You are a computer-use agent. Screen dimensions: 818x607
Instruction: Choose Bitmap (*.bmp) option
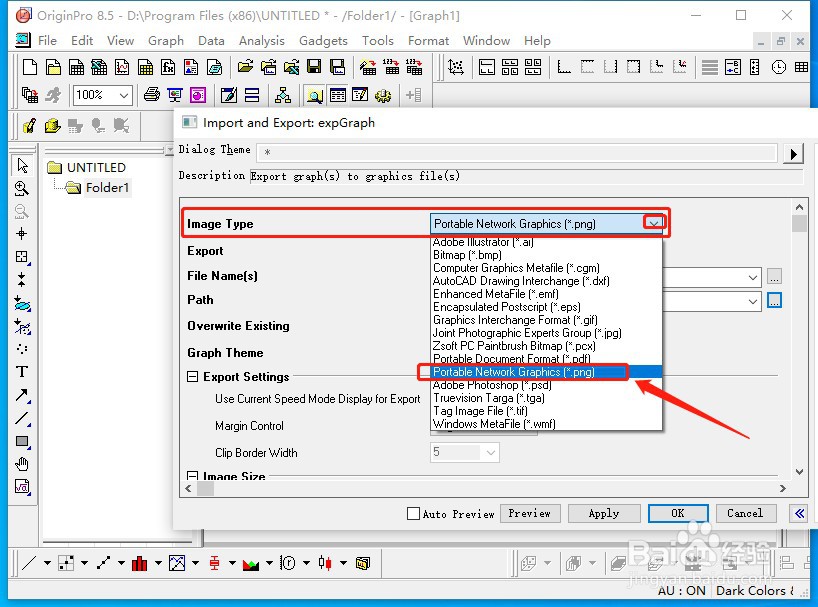(x=467, y=254)
